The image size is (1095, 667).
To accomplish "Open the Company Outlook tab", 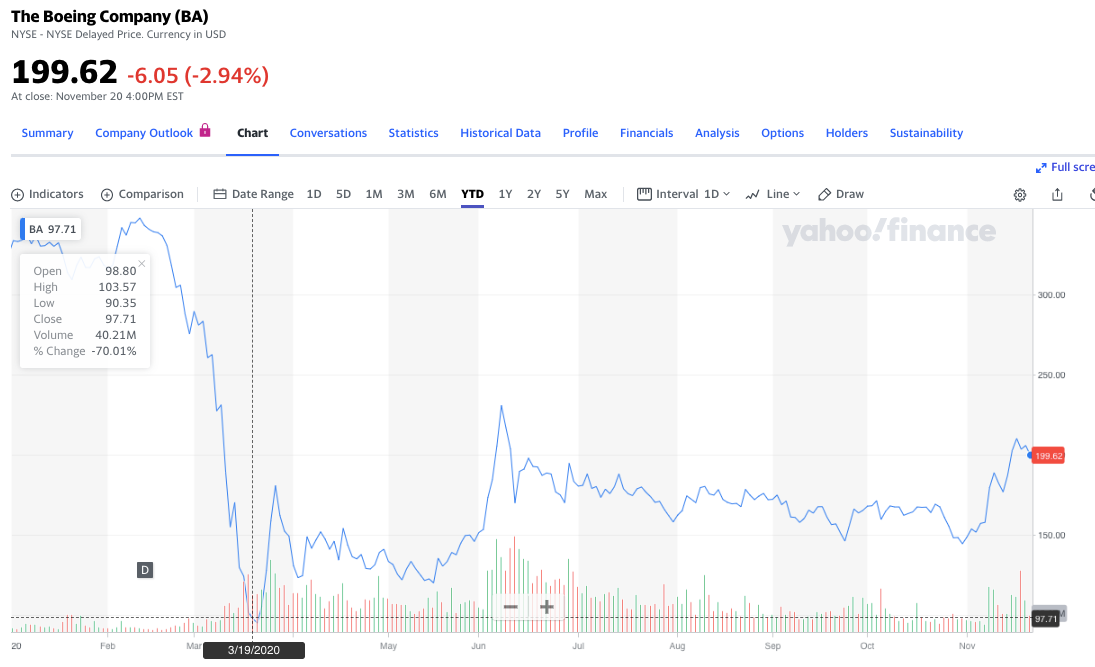I will point(144,133).
